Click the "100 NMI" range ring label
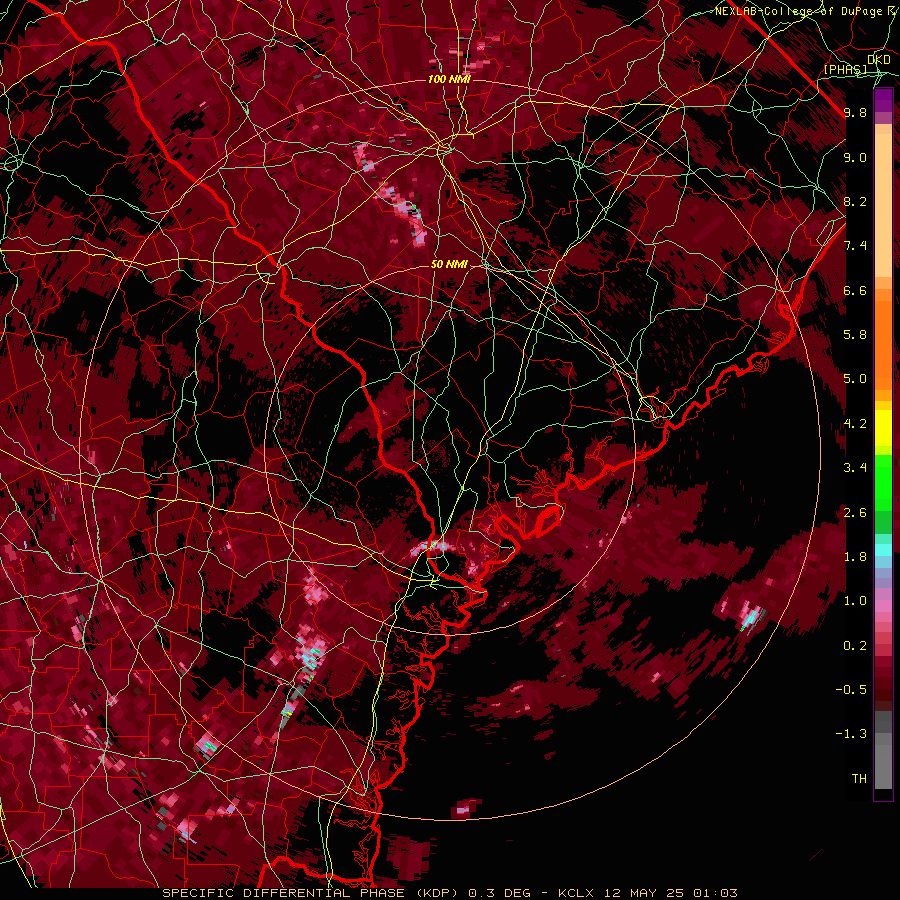 [449, 79]
